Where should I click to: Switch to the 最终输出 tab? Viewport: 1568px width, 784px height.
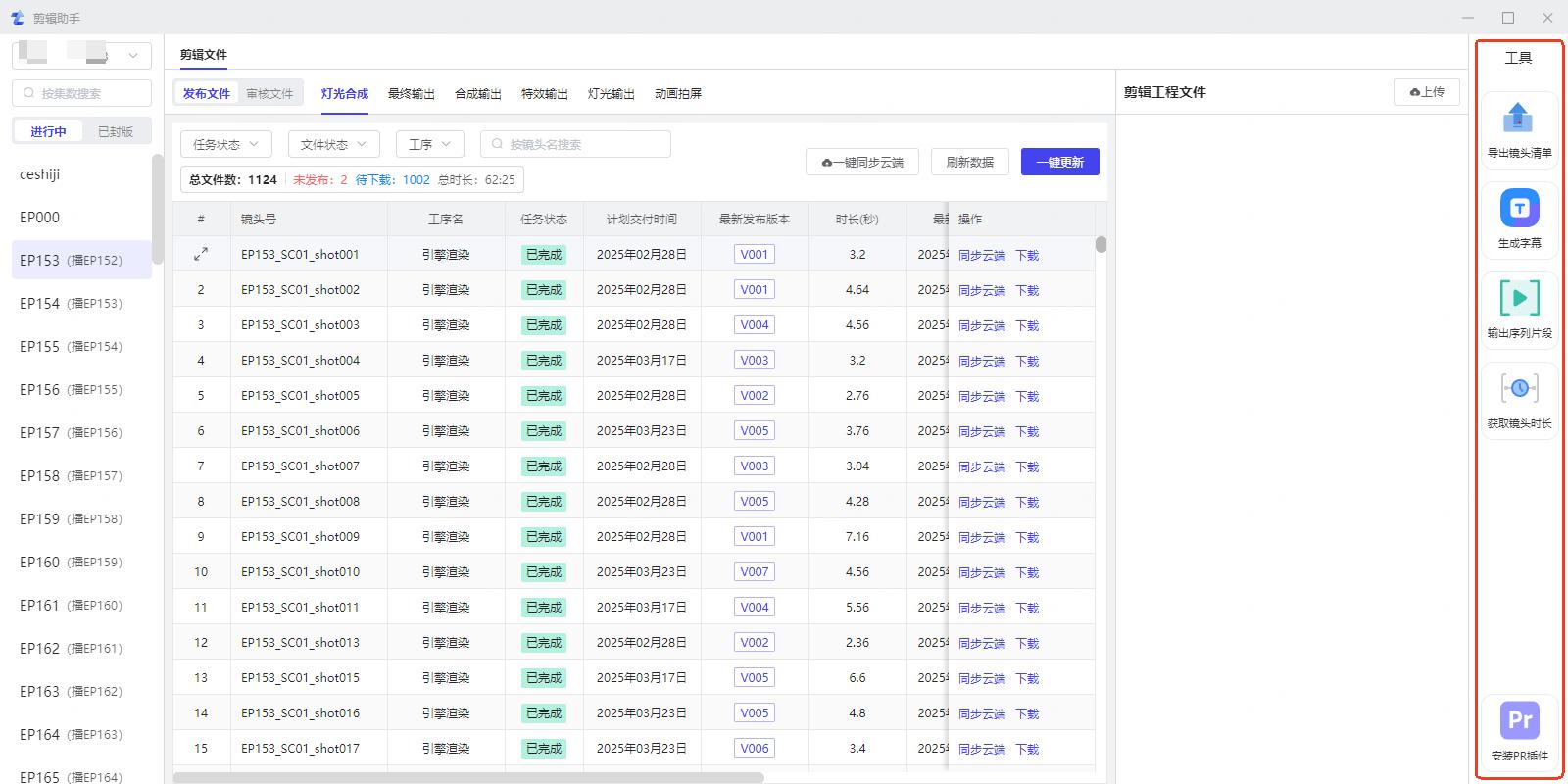pyautogui.click(x=411, y=94)
